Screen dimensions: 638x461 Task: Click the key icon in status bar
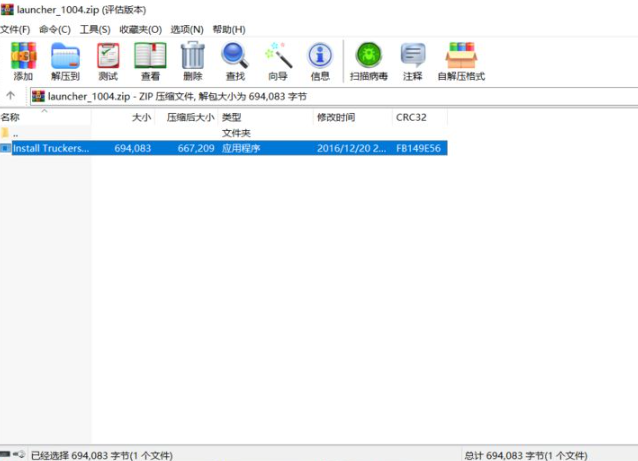click(x=19, y=454)
